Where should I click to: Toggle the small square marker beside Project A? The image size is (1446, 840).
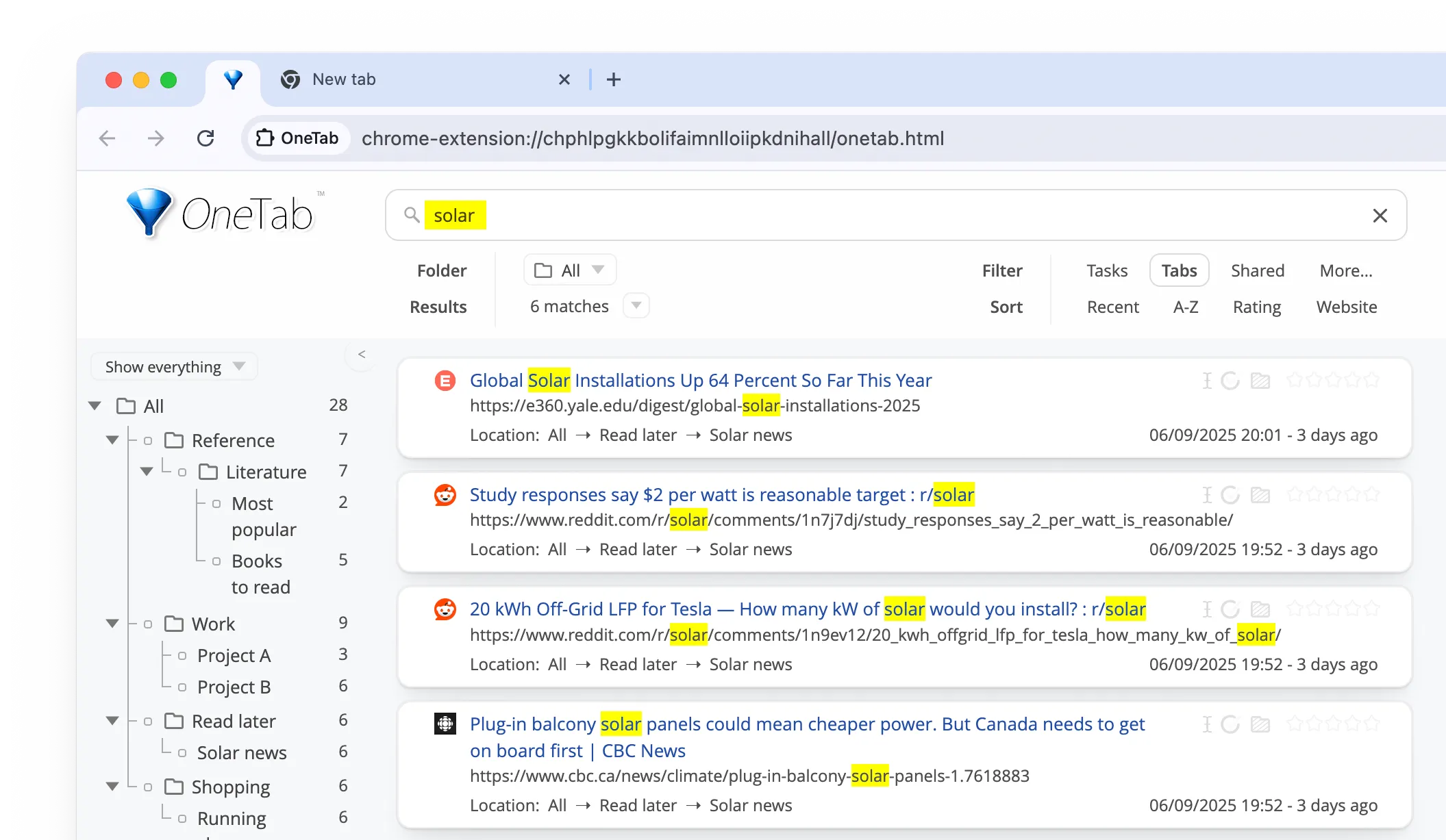click(x=182, y=656)
